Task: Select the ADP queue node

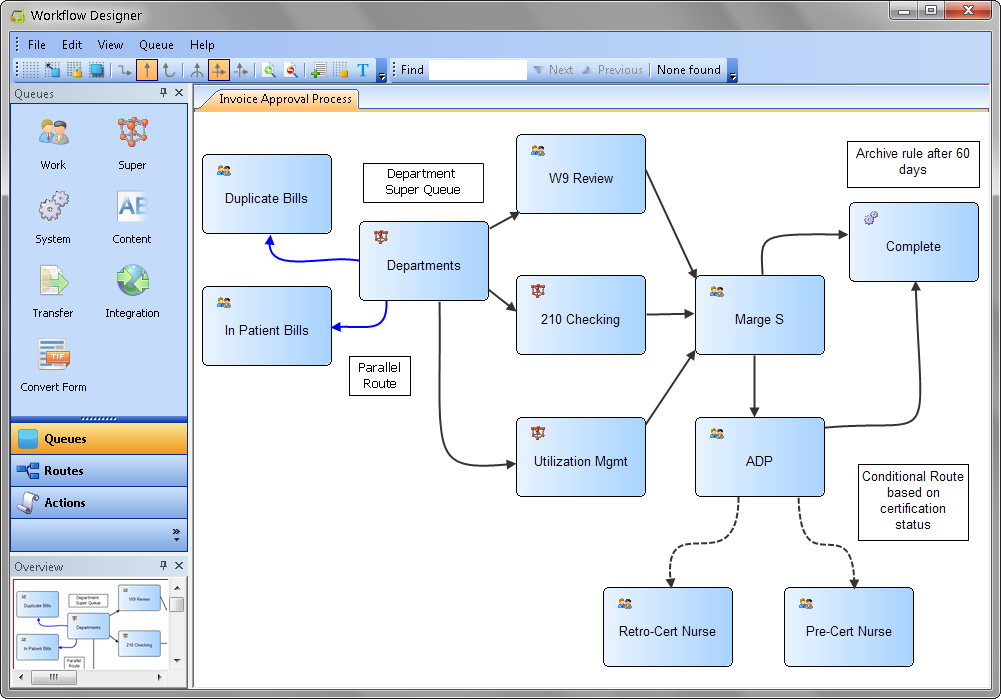Action: [x=760, y=457]
